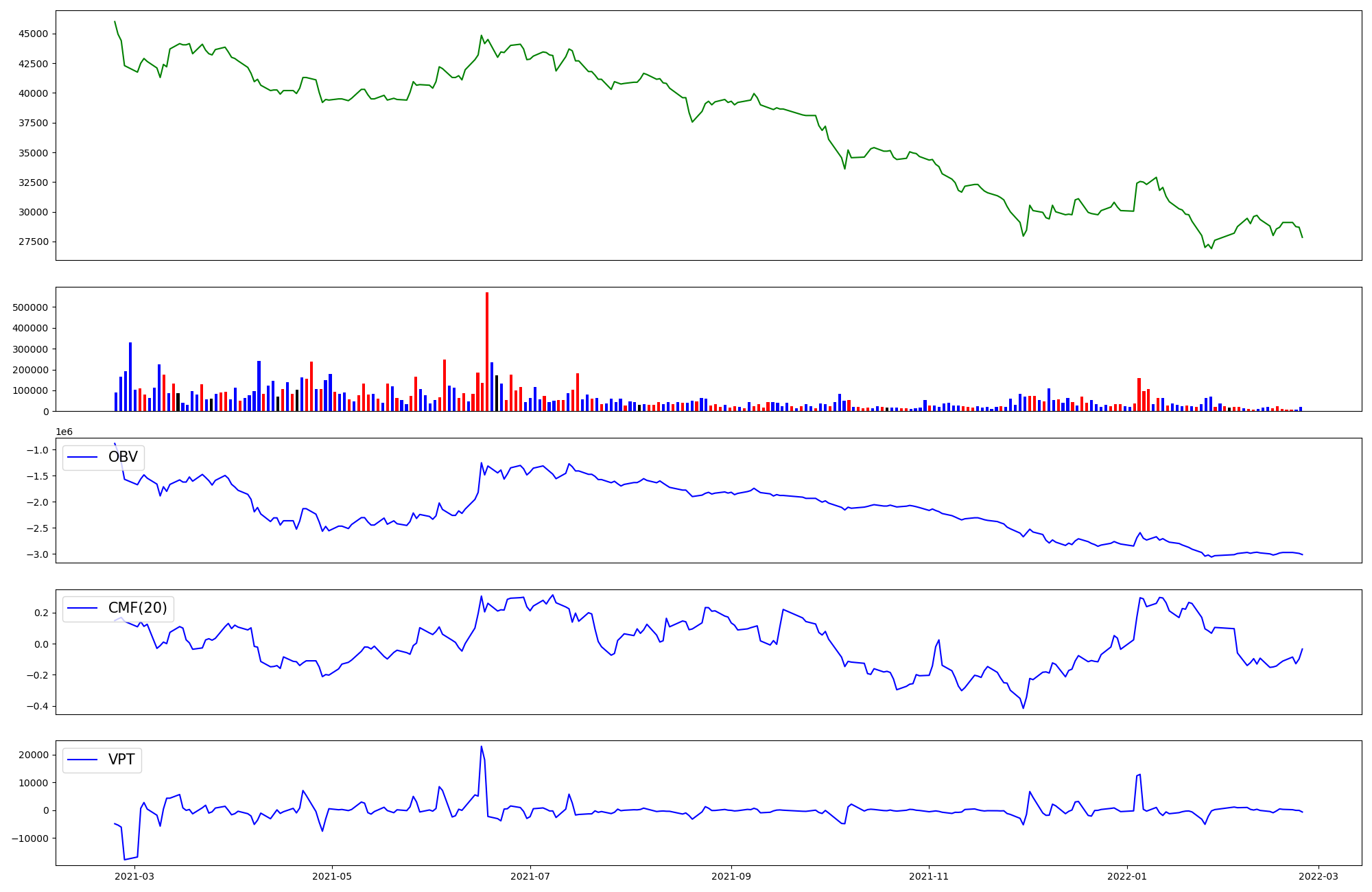
Task: Click the 20000 VPT axis label
Action: coord(34,755)
